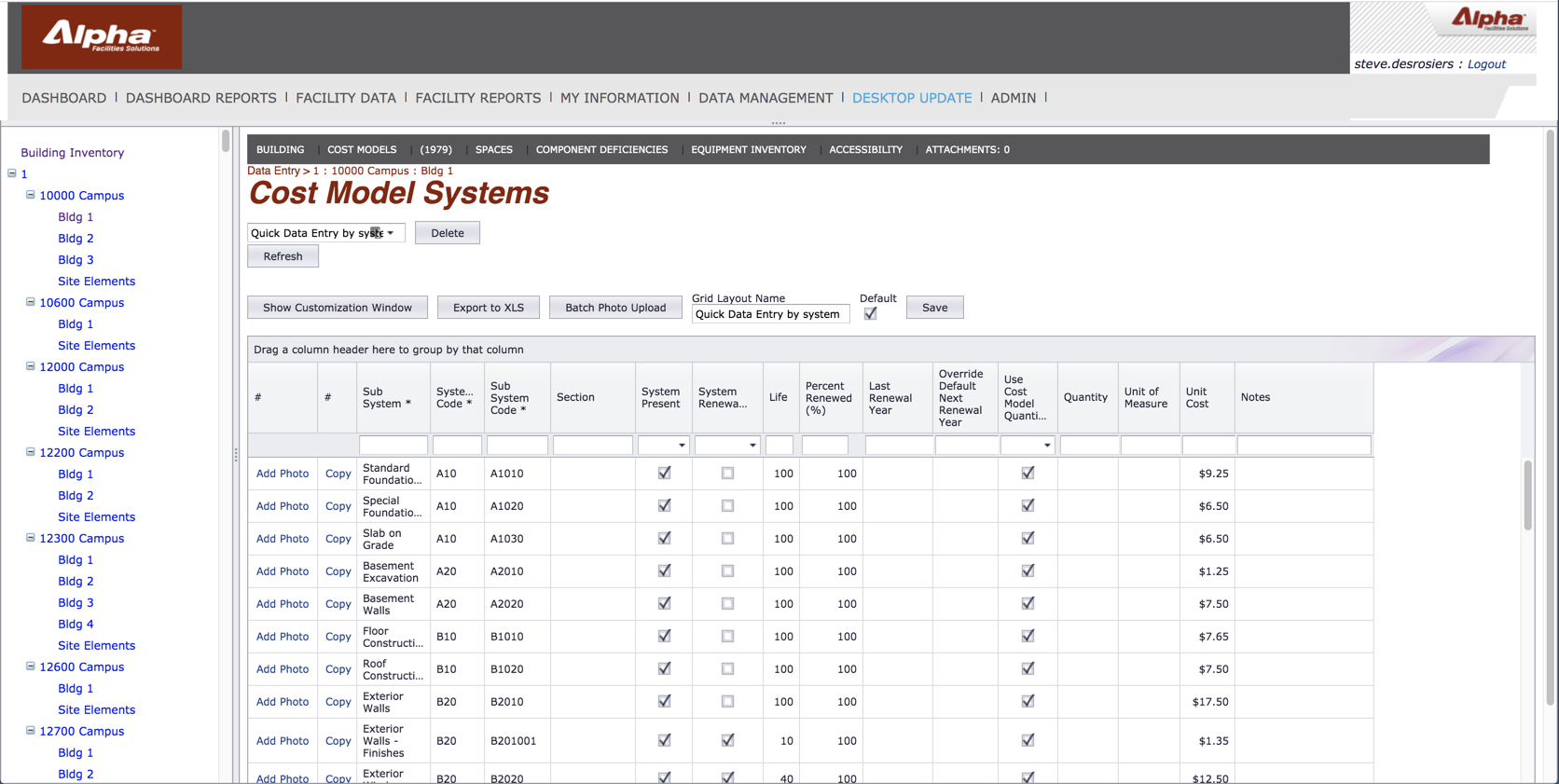Image resolution: width=1559 pixels, height=784 pixels.
Task: Click the page vertical scrollbar
Action: coord(1551,420)
